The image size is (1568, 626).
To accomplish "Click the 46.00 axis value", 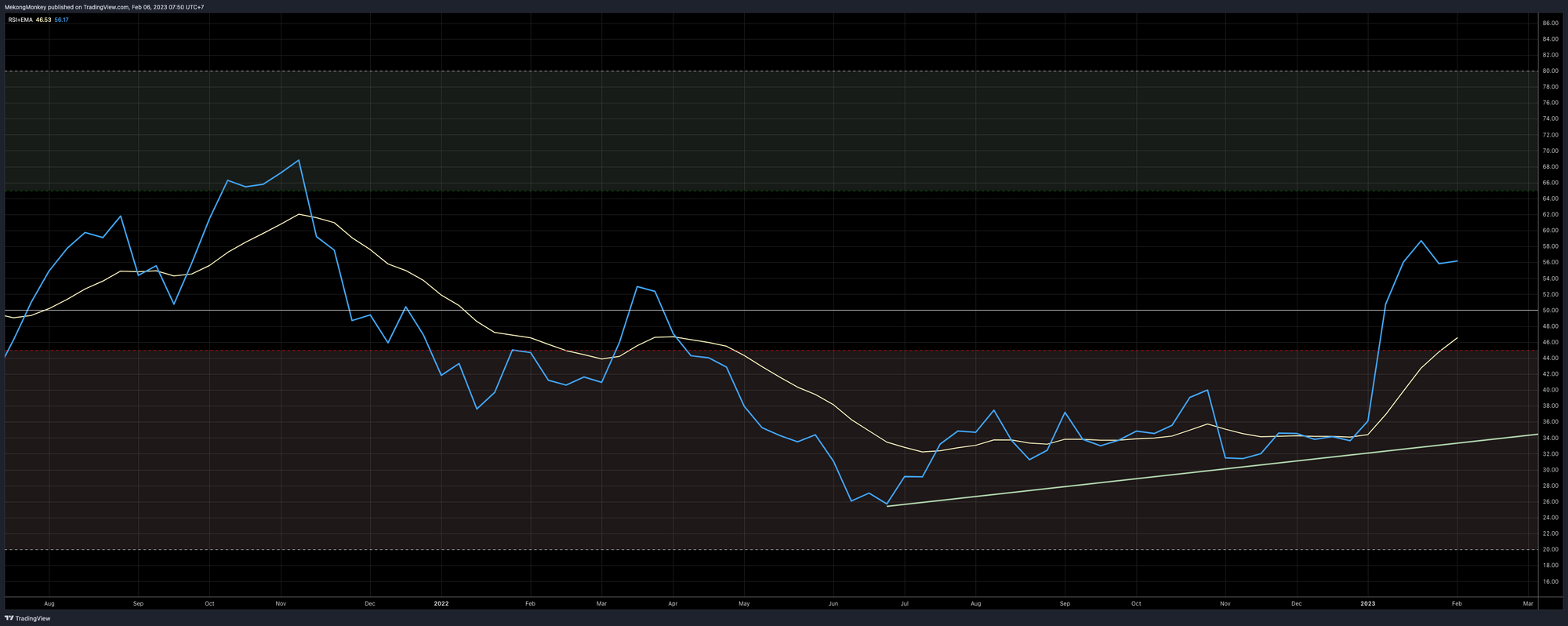I will [1550, 342].
